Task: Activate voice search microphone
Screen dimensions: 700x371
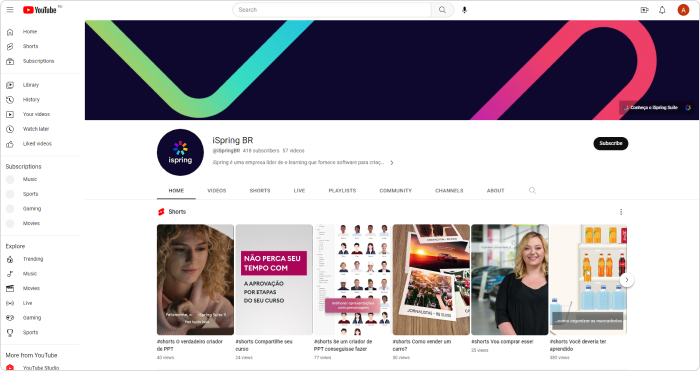Action: (464, 10)
